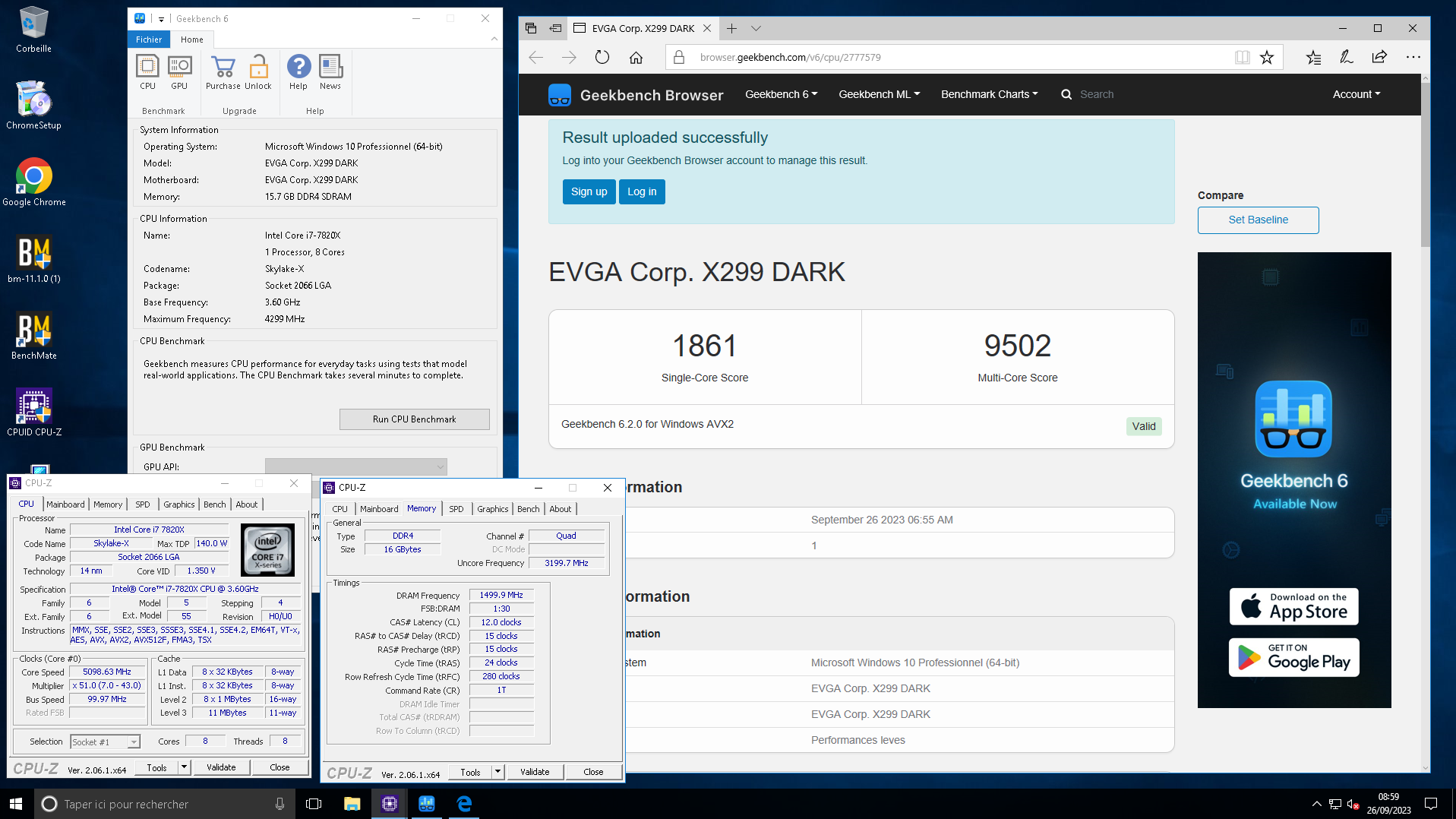Viewport: 1456px width, 819px height.
Task: Click the Set Baseline button
Action: (x=1258, y=220)
